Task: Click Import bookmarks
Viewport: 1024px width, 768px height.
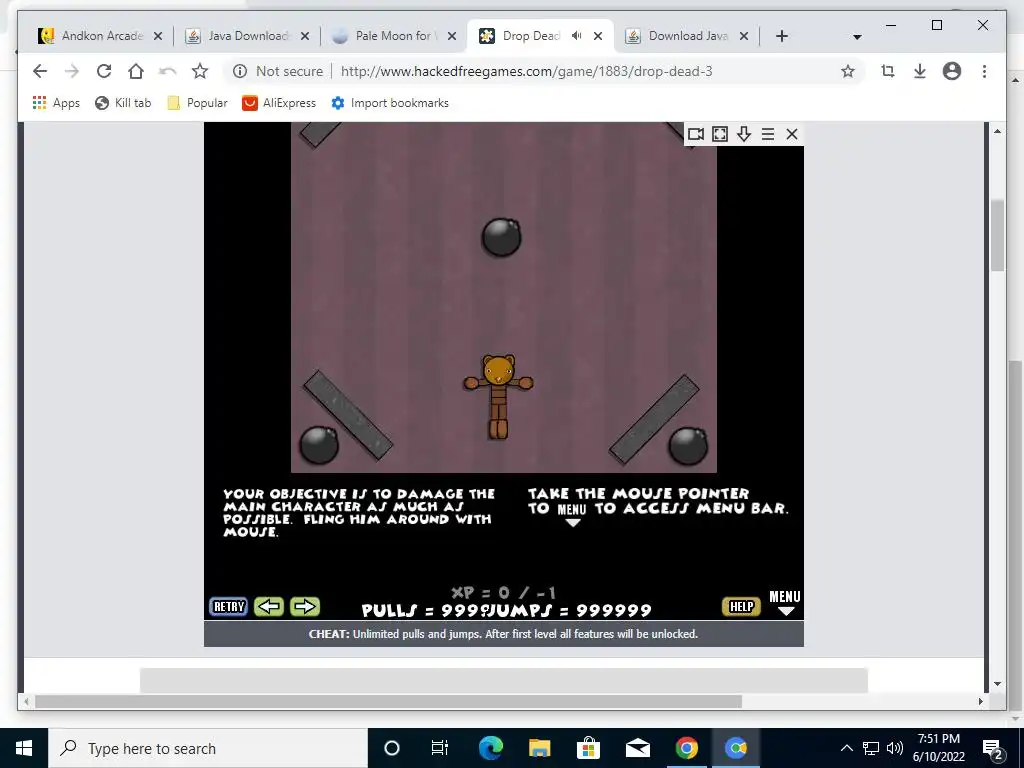Action: (390, 103)
